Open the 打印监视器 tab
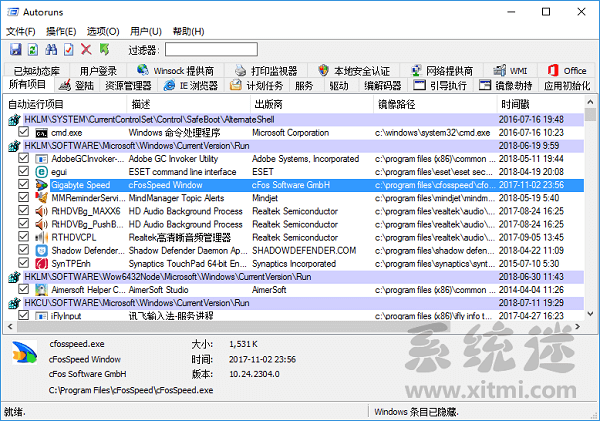The width and height of the screenshot is (600, 421). [266, 71]
